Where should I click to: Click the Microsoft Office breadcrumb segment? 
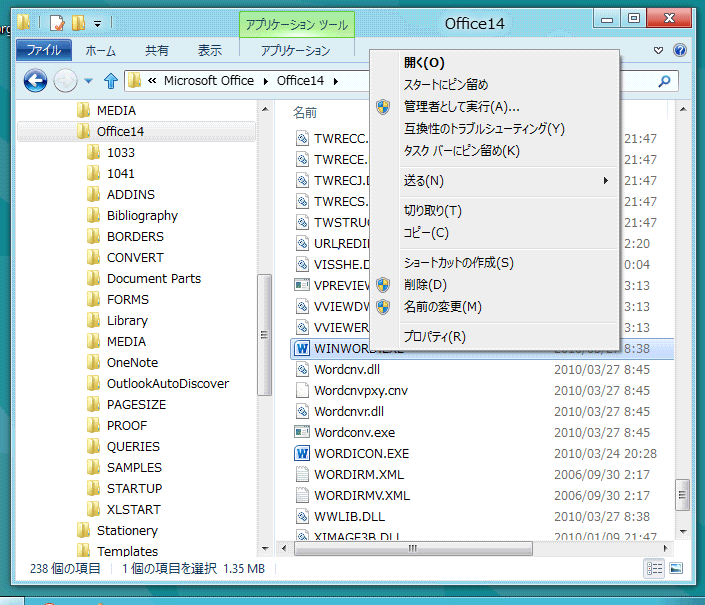[x=209, y=80]
